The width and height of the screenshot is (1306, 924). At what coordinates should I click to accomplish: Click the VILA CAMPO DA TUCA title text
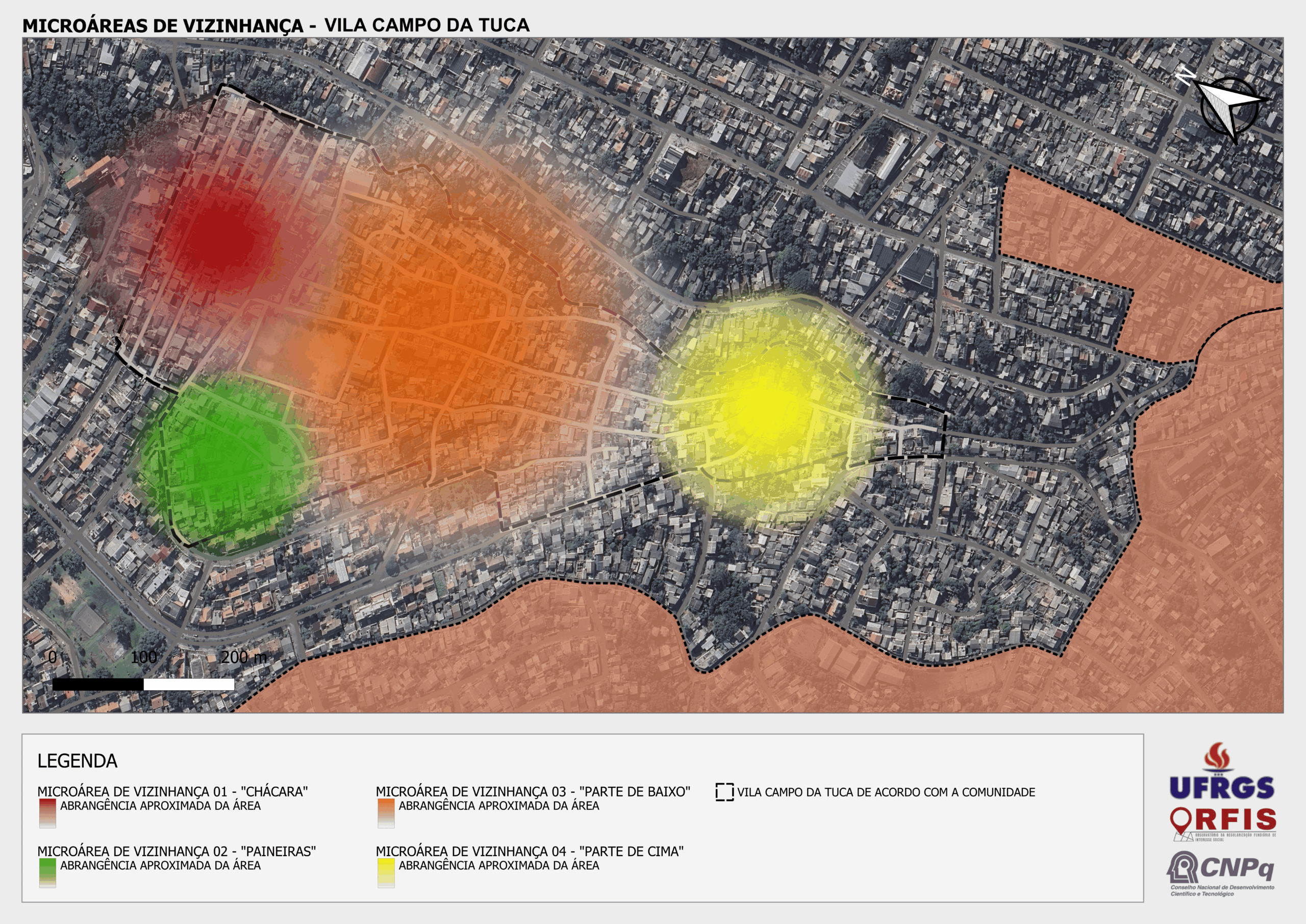[x=426, y=25]
